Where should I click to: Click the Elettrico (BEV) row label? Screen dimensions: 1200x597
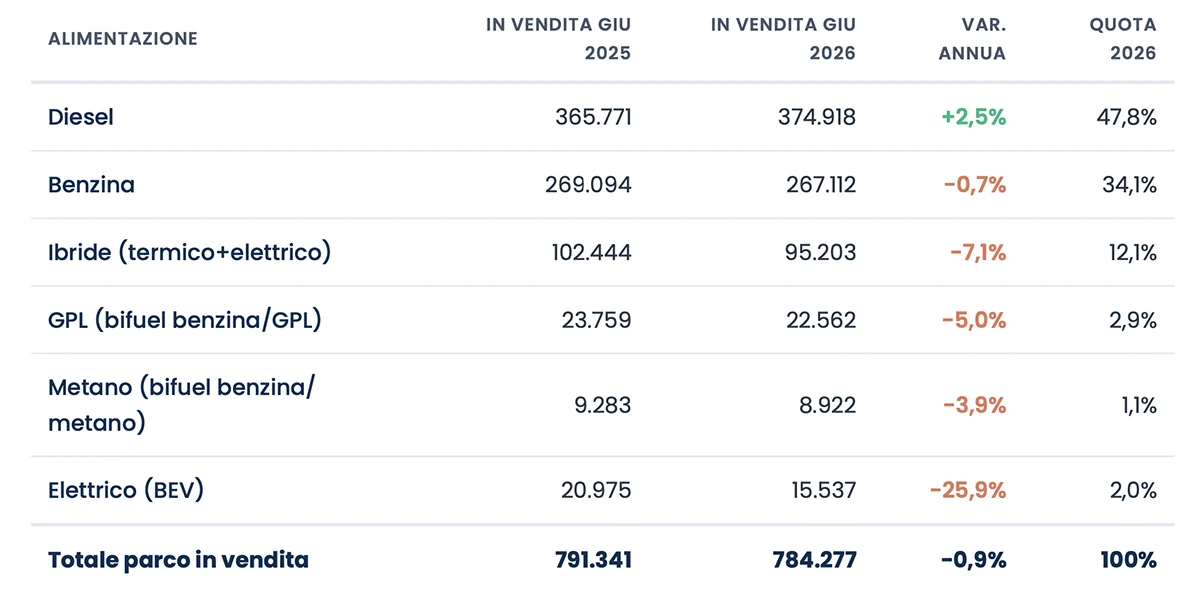click(x=126, y=490)
